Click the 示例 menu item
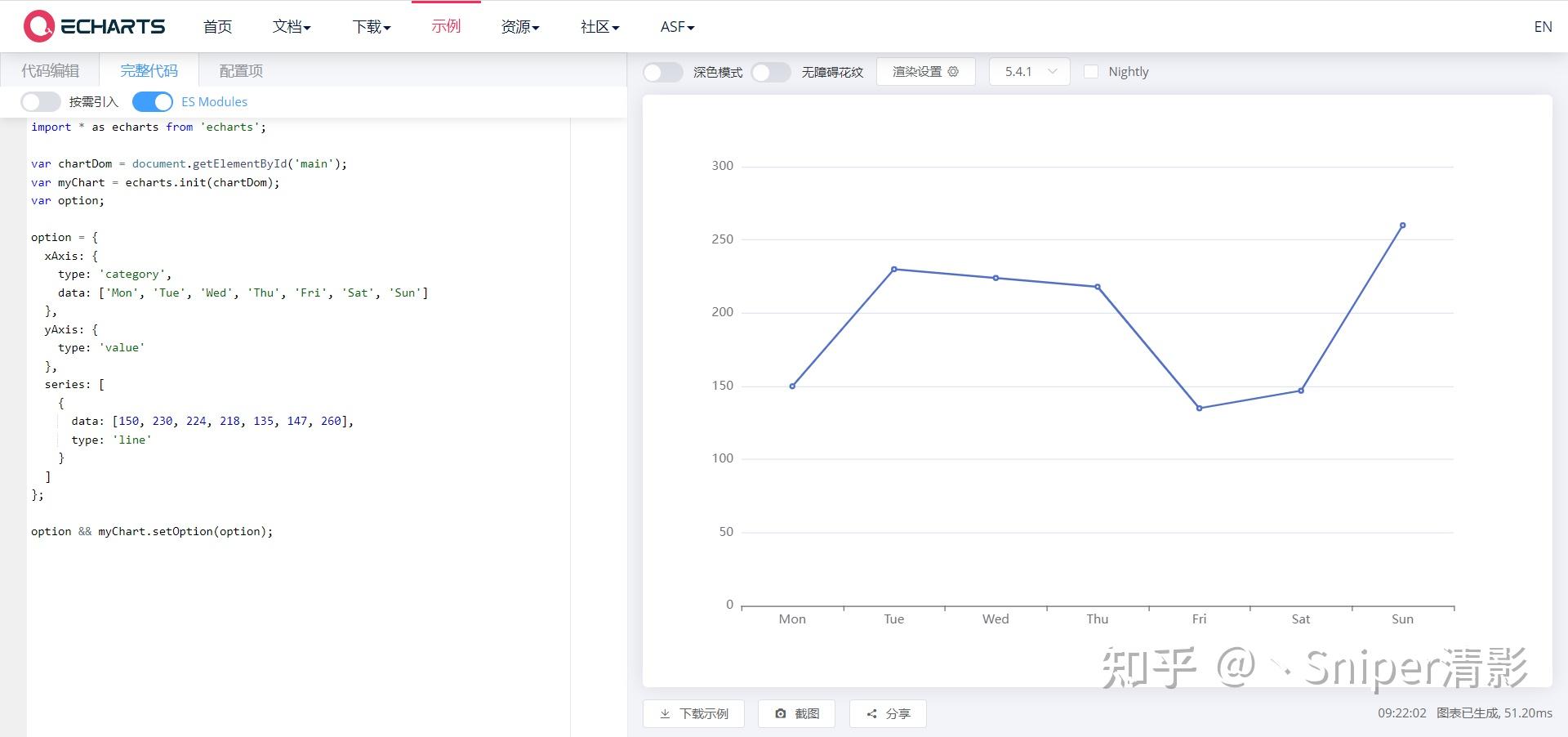This screenshot has height=737, width=1568. coord(445,26)
